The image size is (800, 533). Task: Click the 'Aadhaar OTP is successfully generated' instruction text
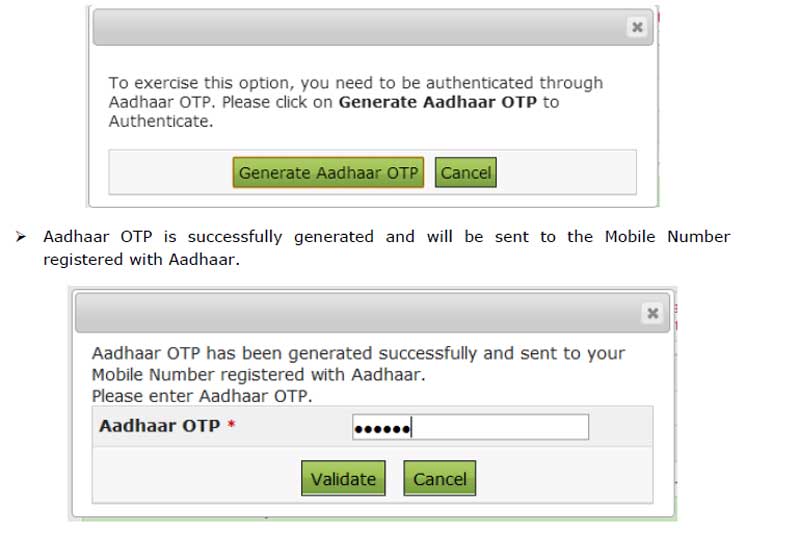click(x=386, y=237)
